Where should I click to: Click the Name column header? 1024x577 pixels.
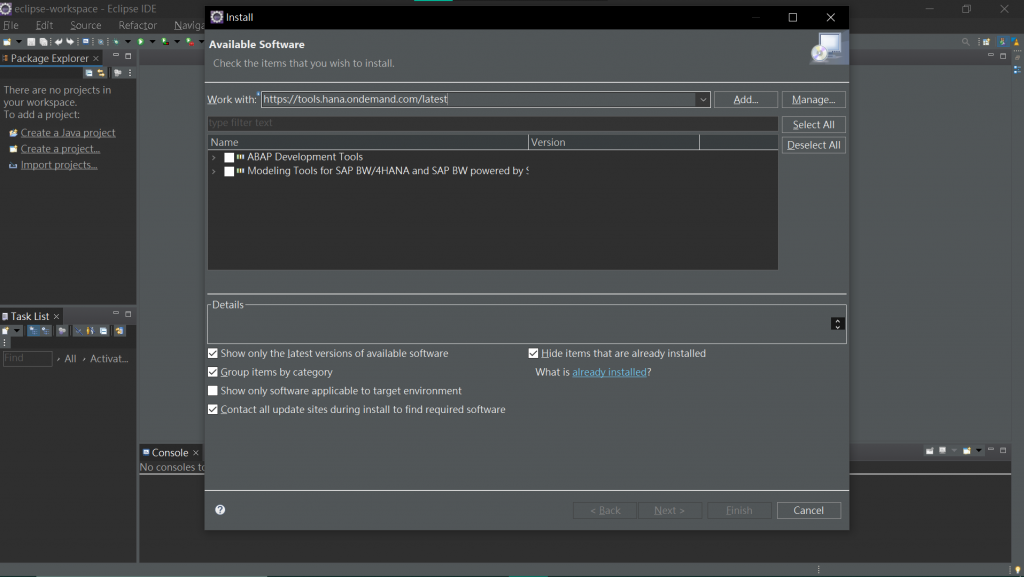coord(368,142)
